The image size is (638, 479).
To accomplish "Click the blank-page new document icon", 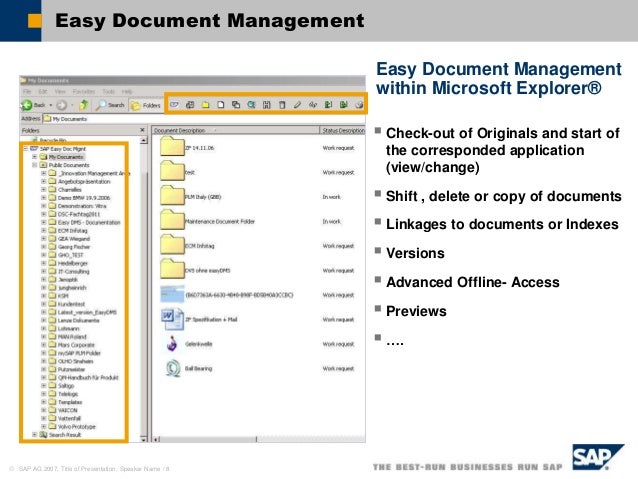I will [x=221, y=105].
